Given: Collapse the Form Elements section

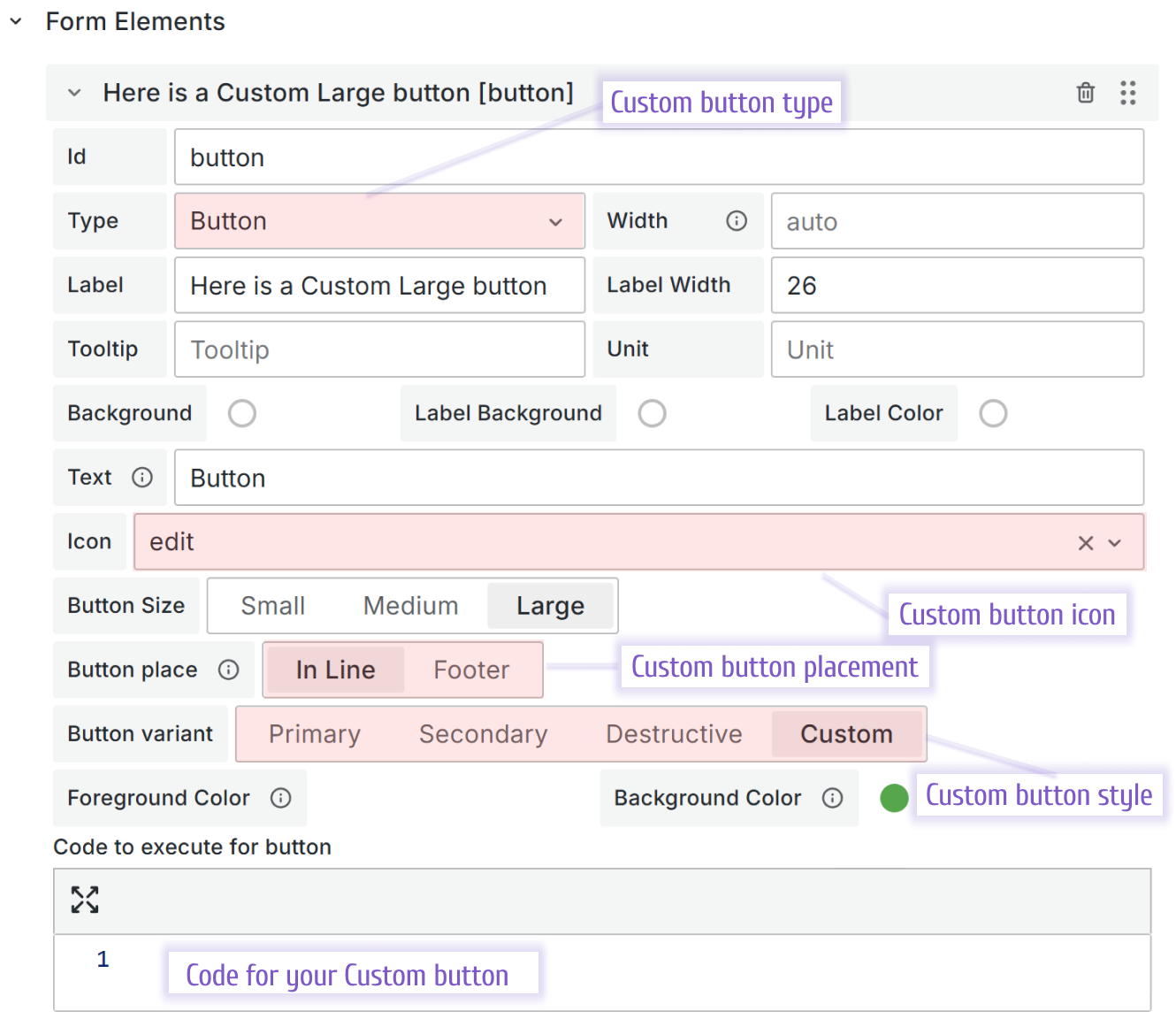Looking at the screenshot, I should coord(18,20).
